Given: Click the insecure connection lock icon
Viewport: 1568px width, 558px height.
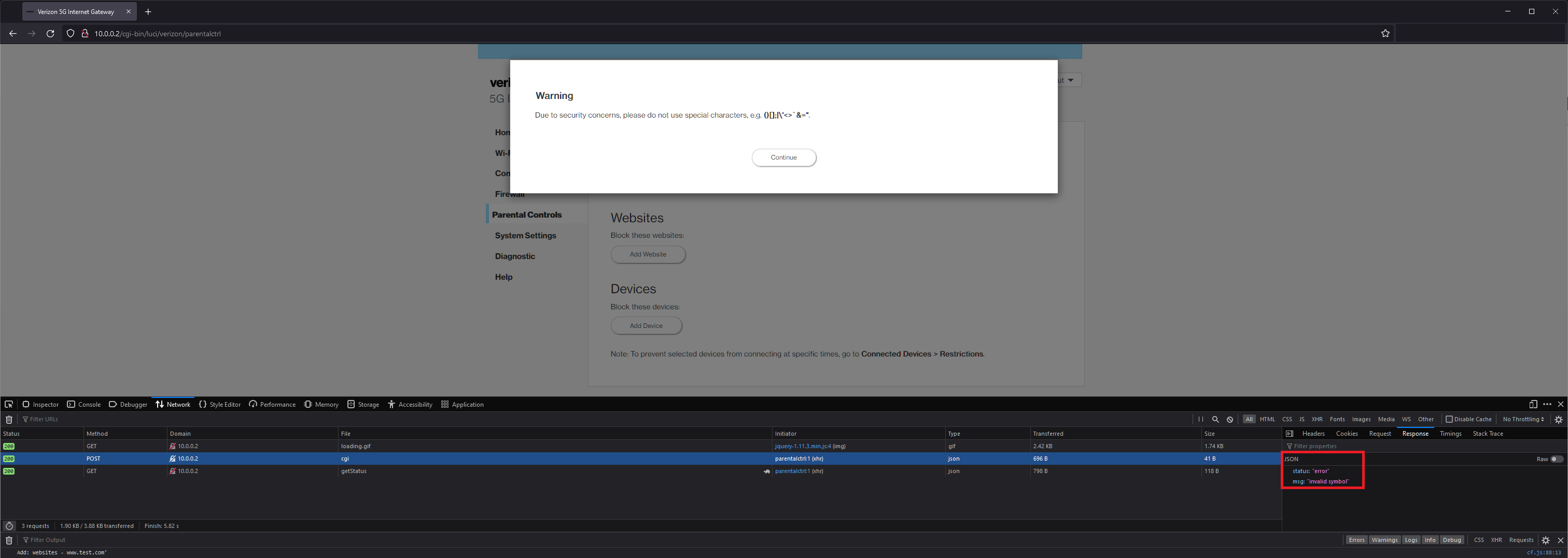Looking at the screenshot, I should tap(85, 34).
